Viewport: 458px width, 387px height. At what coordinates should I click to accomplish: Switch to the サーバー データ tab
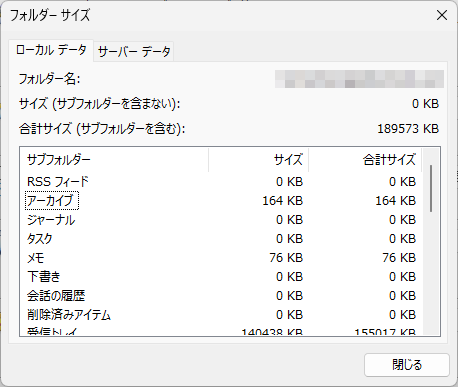click(134, 51)
